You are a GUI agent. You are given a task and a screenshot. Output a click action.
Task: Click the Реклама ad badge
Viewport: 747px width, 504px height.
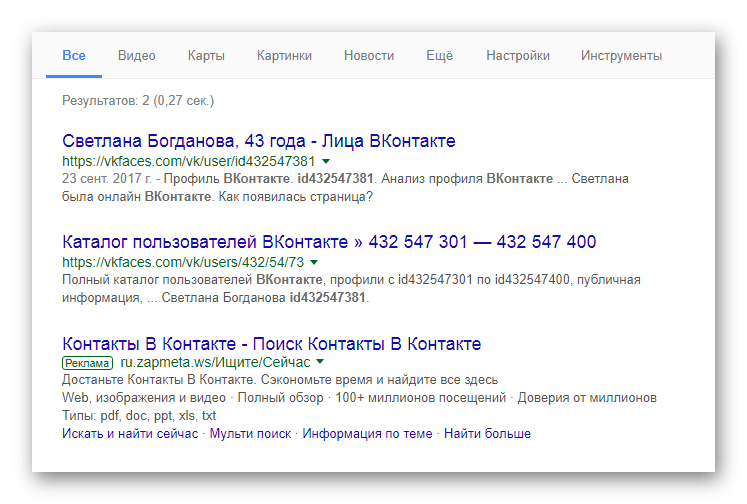tap(87, 363)
